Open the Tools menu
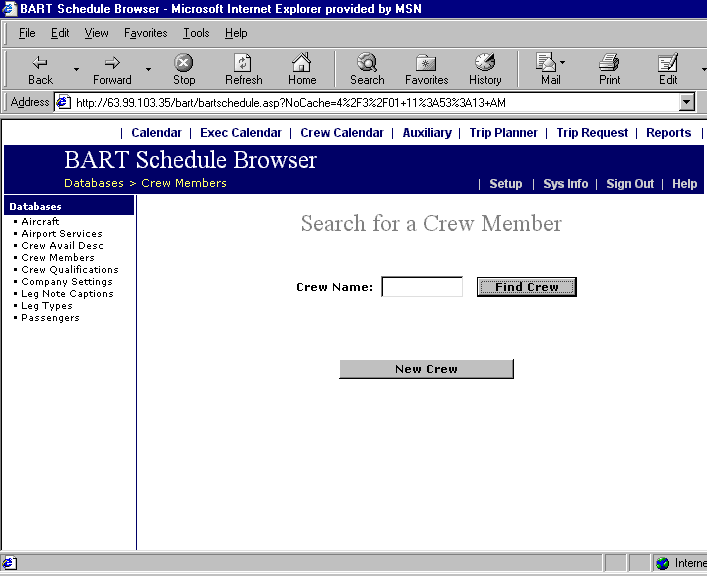707x576 pixels. point(196,33)
